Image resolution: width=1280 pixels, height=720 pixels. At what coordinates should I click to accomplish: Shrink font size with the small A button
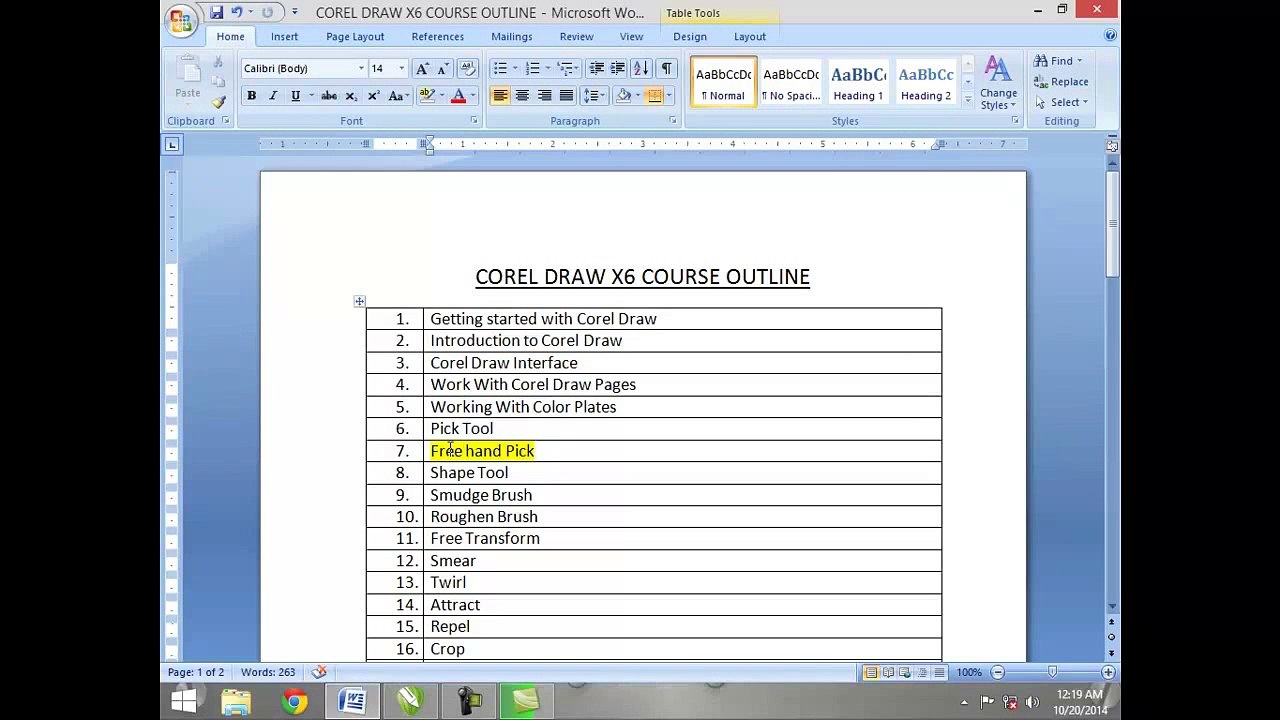click(x=444, y=69)
